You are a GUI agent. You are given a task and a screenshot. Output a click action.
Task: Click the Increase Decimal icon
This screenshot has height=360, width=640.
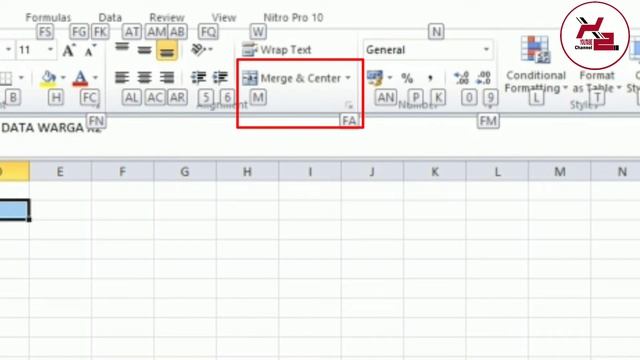pos(462,78)
